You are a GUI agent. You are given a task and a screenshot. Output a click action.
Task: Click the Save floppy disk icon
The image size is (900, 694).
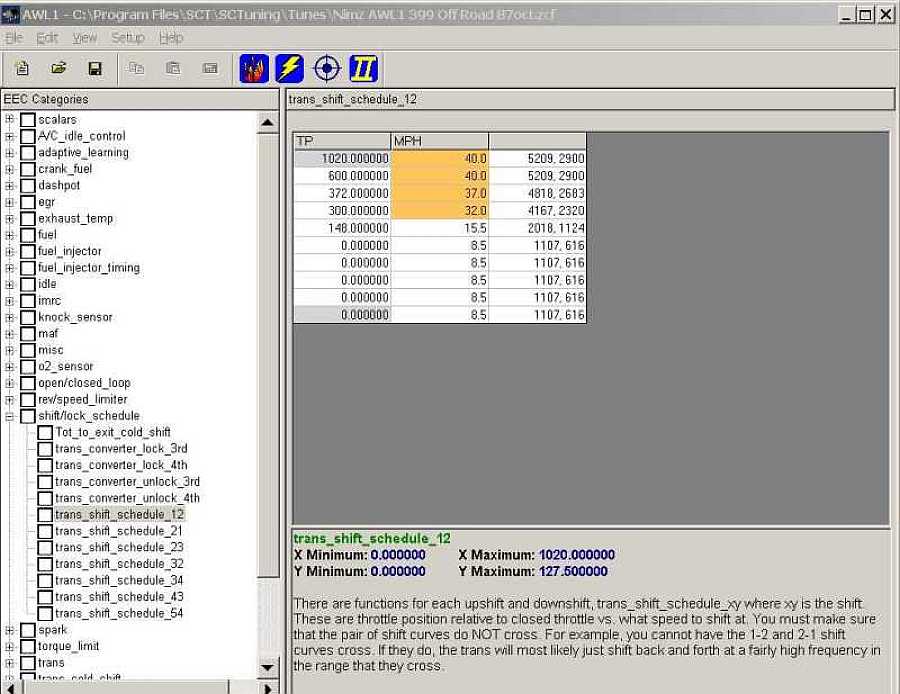coord(95,68)
